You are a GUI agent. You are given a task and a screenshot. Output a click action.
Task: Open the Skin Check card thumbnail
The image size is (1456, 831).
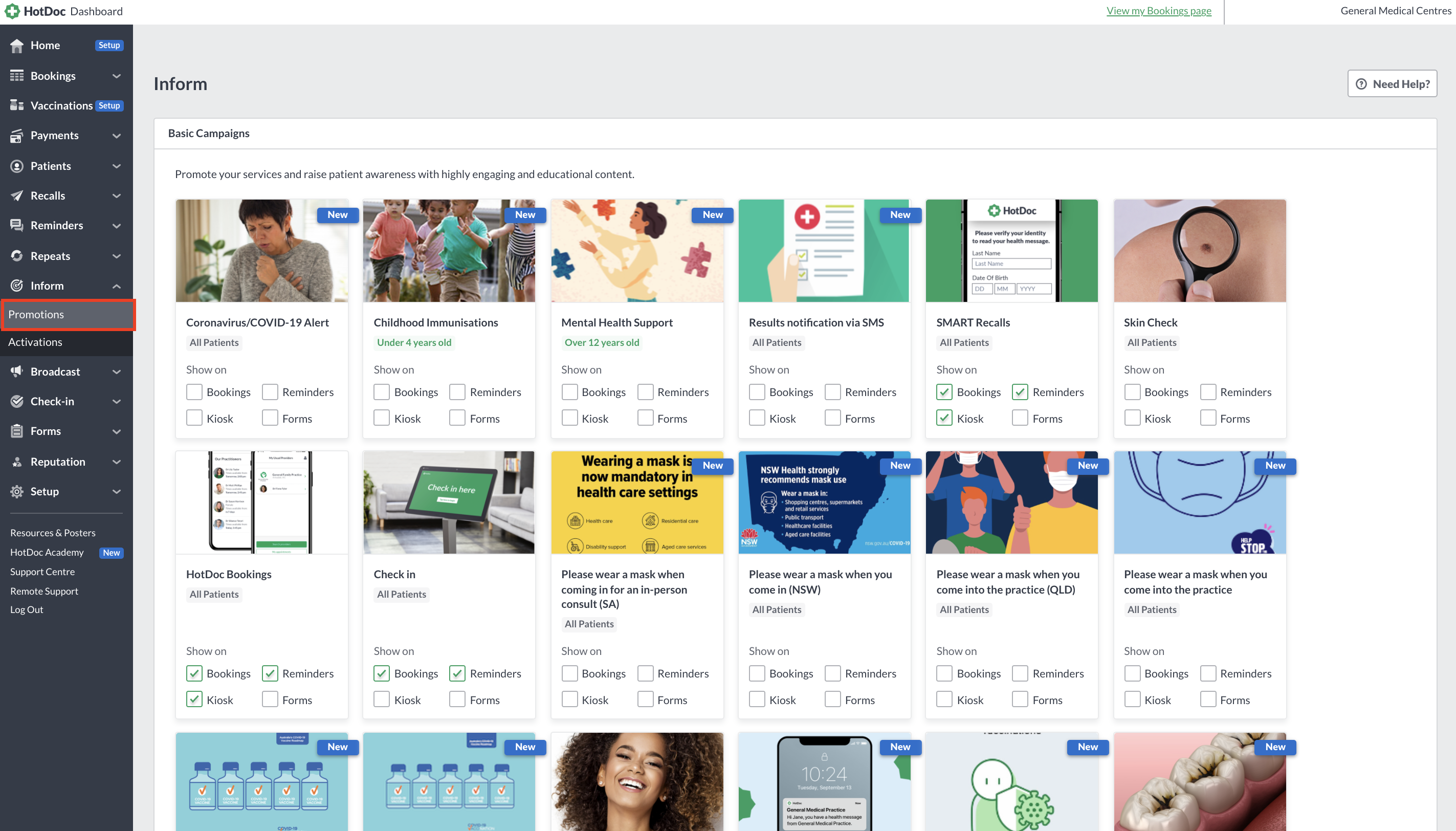click(1200, 251)
